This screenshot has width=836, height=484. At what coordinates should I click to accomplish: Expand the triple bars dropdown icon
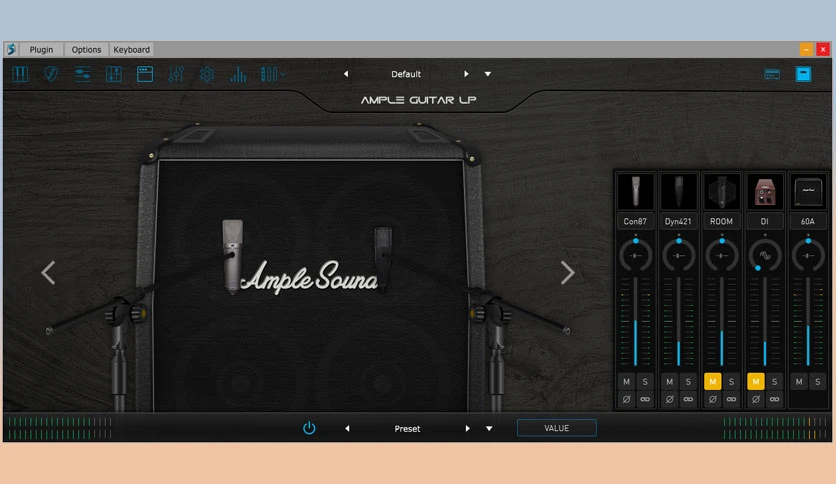[272, 74]
